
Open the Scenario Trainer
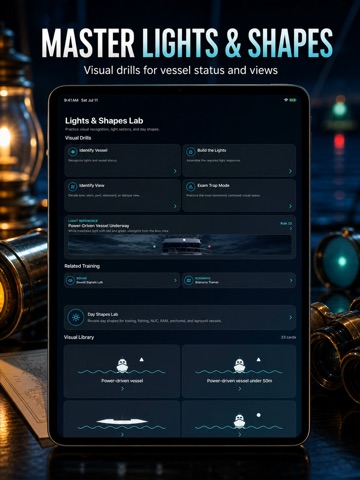(x=239, y=280)
